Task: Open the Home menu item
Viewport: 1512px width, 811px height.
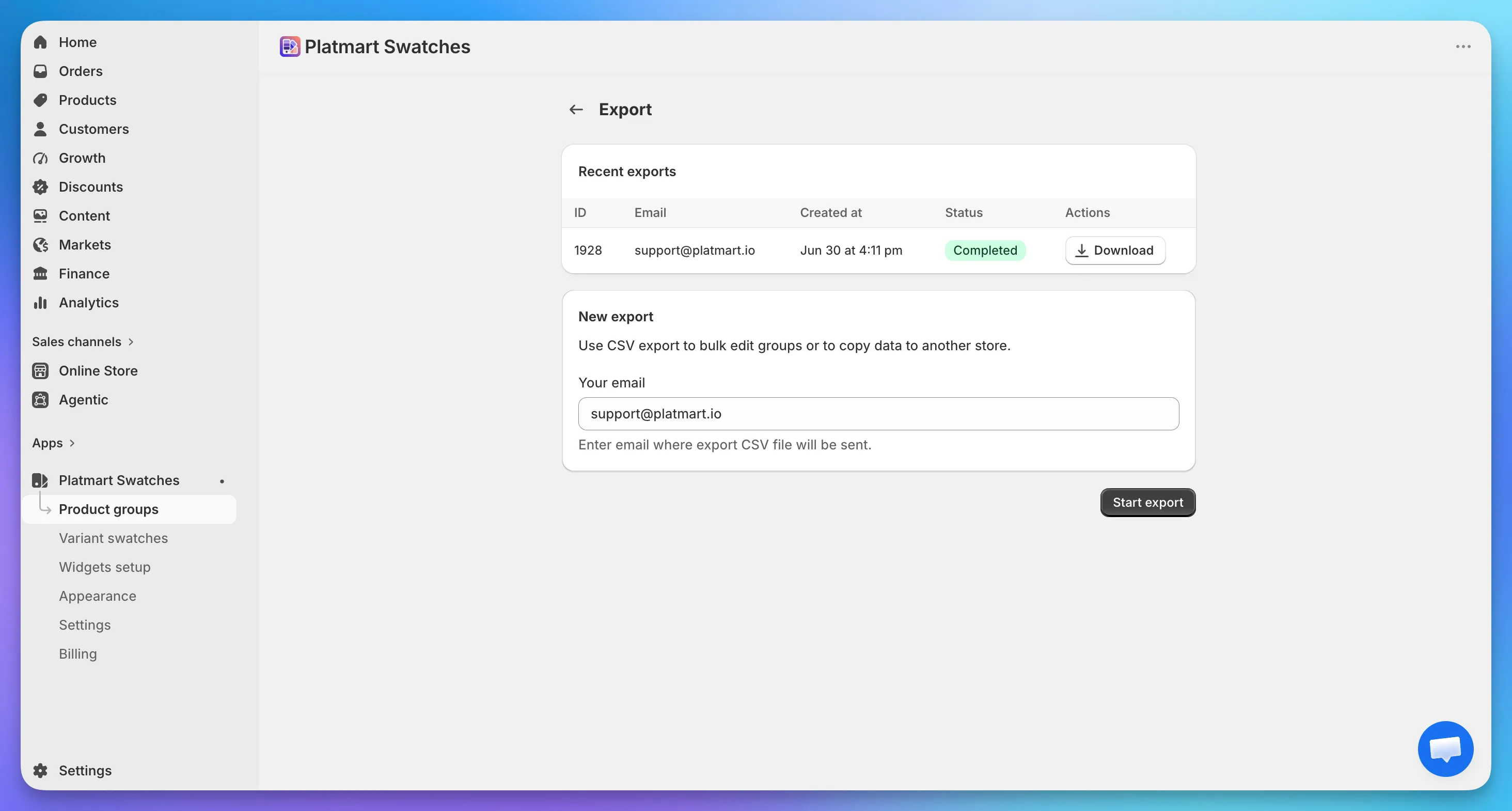Action: coord(77,42)
